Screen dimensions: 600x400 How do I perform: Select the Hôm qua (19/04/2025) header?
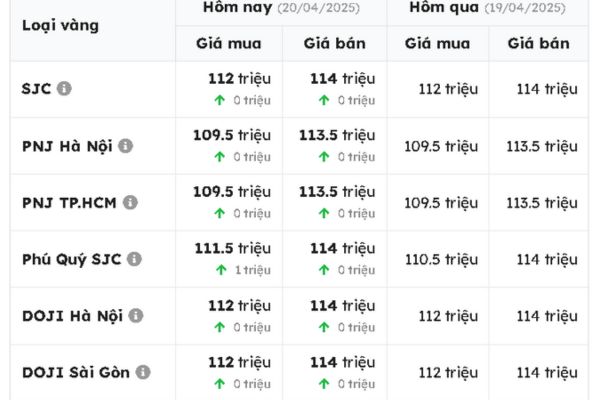pos(490,7)
